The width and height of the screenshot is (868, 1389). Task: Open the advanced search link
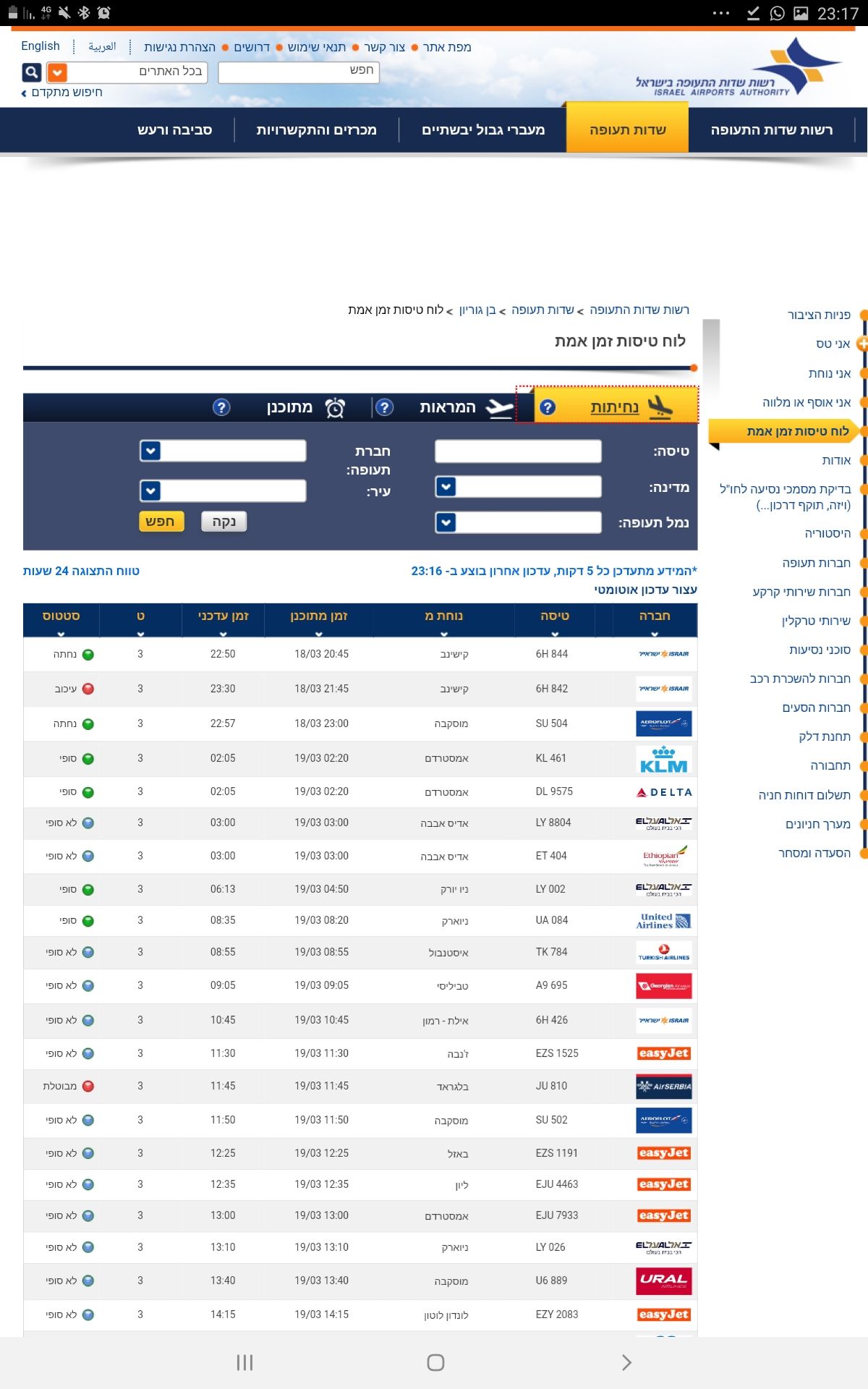coord(62,93)
